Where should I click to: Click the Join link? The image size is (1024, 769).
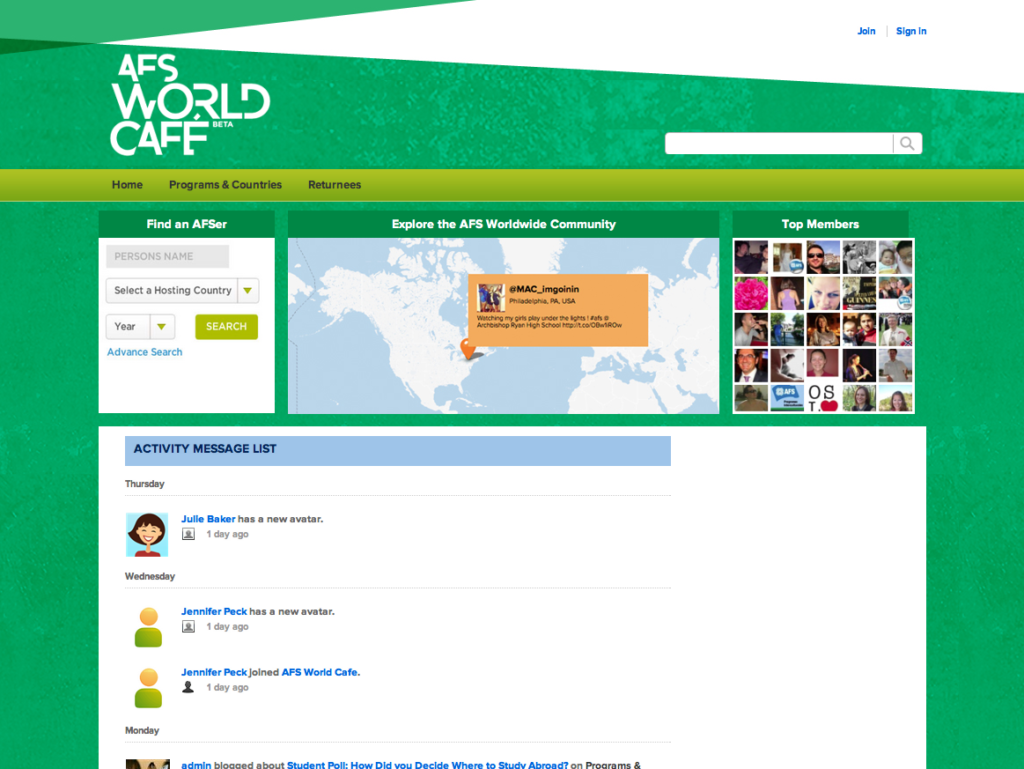tap(866, 31)
